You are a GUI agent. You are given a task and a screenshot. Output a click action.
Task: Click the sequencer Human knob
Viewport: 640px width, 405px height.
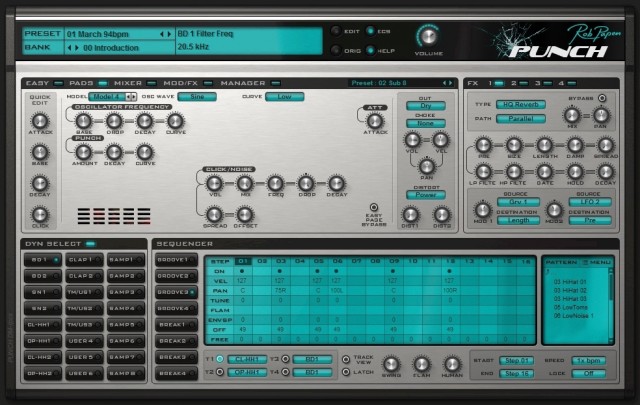click(451, 364)
